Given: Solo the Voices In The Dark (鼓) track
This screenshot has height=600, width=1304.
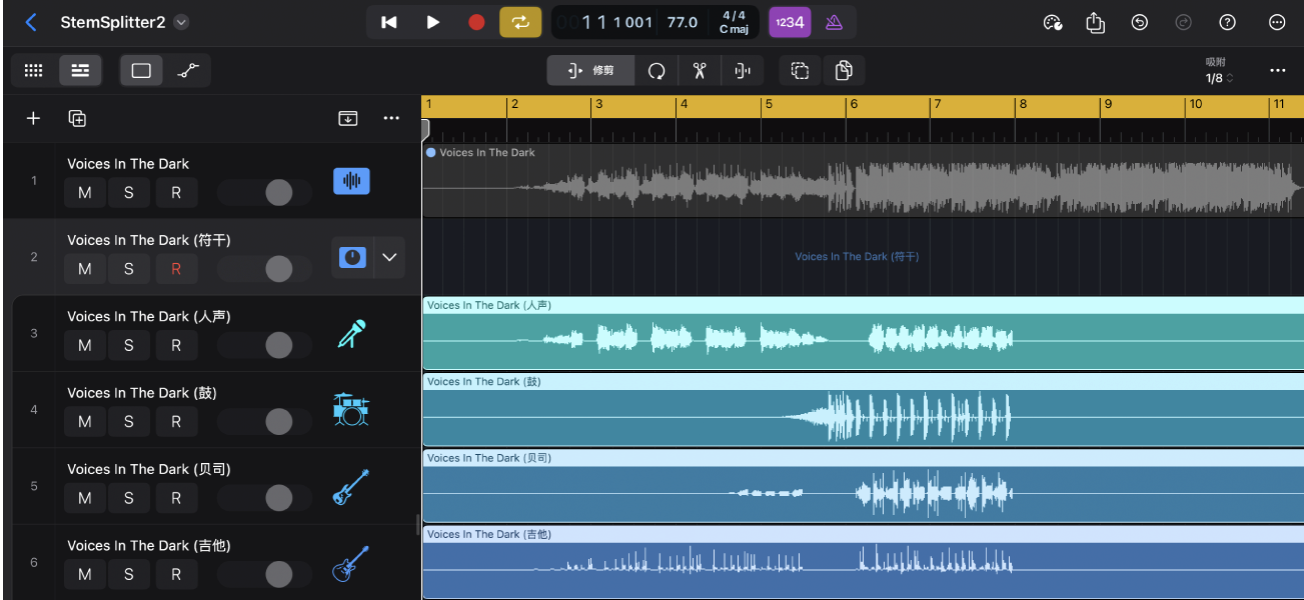Looking at the screenshot, I should [129, 421].
